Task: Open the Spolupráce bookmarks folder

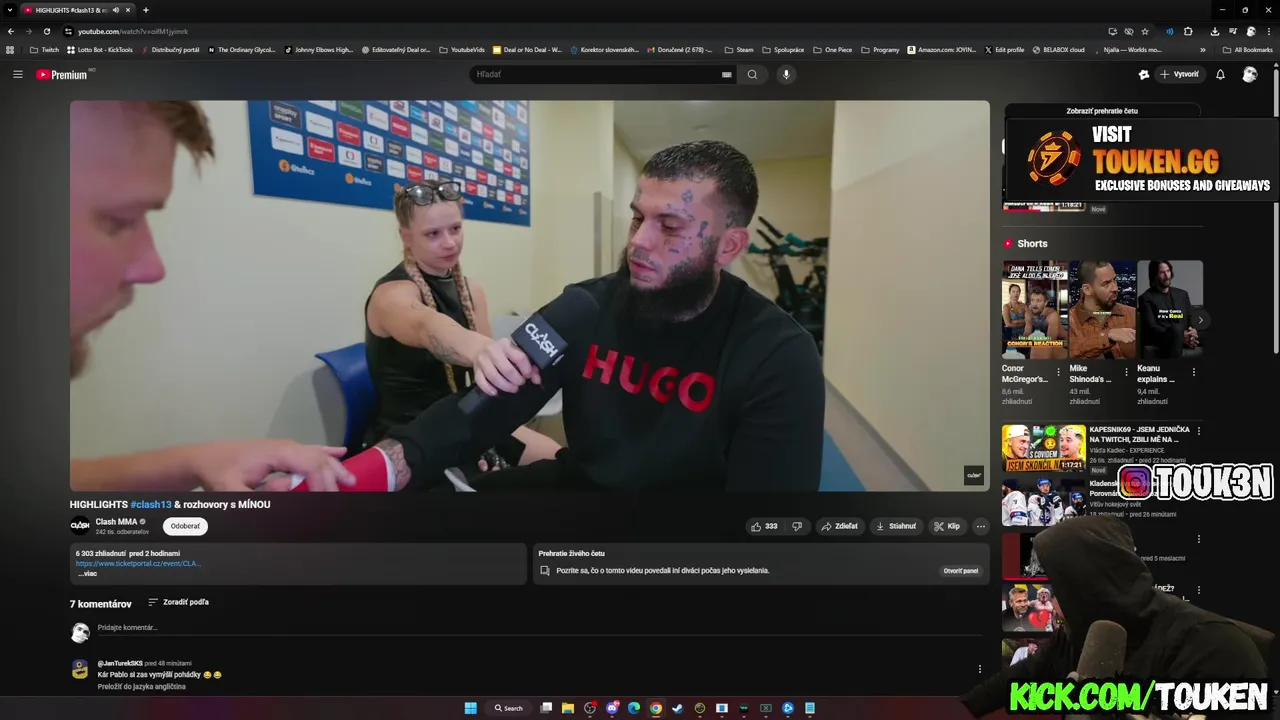Action: (x=782, y=49)
